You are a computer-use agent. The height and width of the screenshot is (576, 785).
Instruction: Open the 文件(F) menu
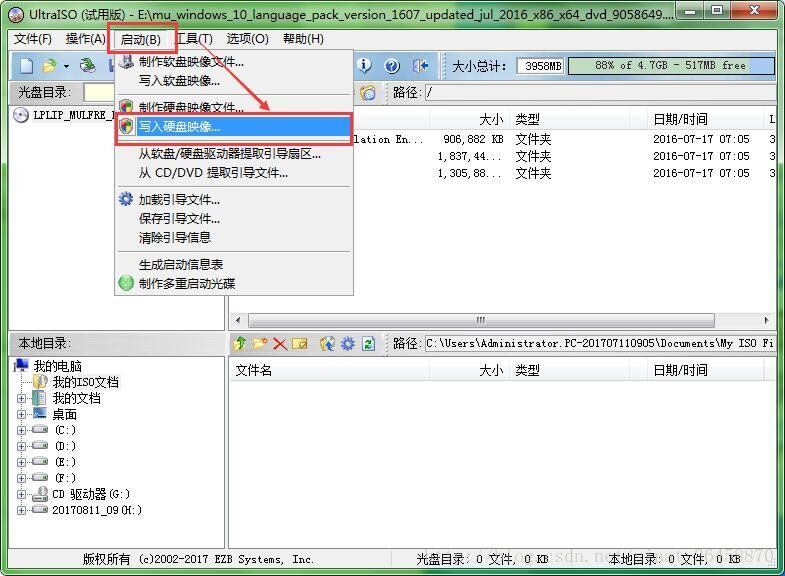(33, 39)
